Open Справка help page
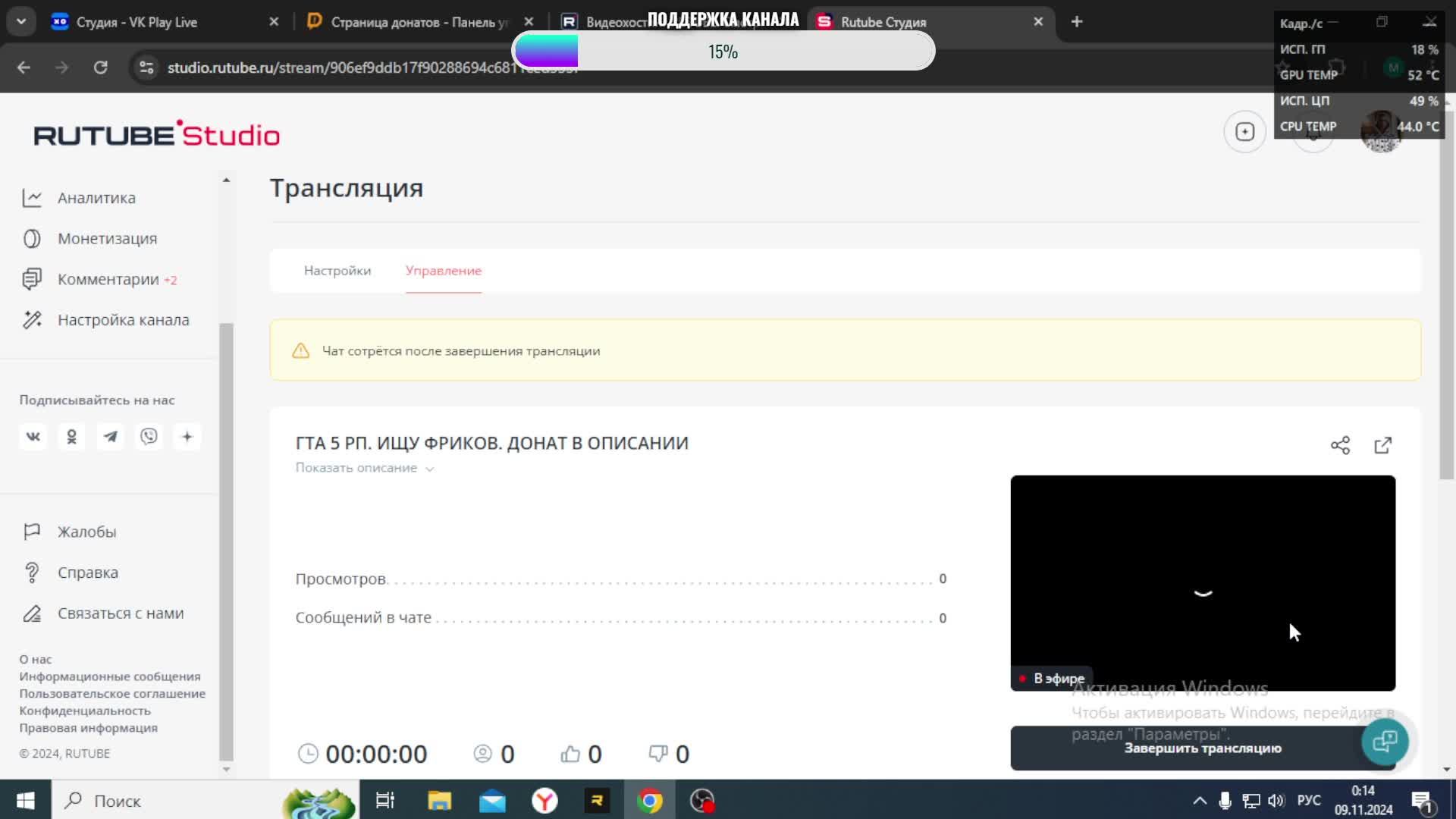 (x=71, y=573)
